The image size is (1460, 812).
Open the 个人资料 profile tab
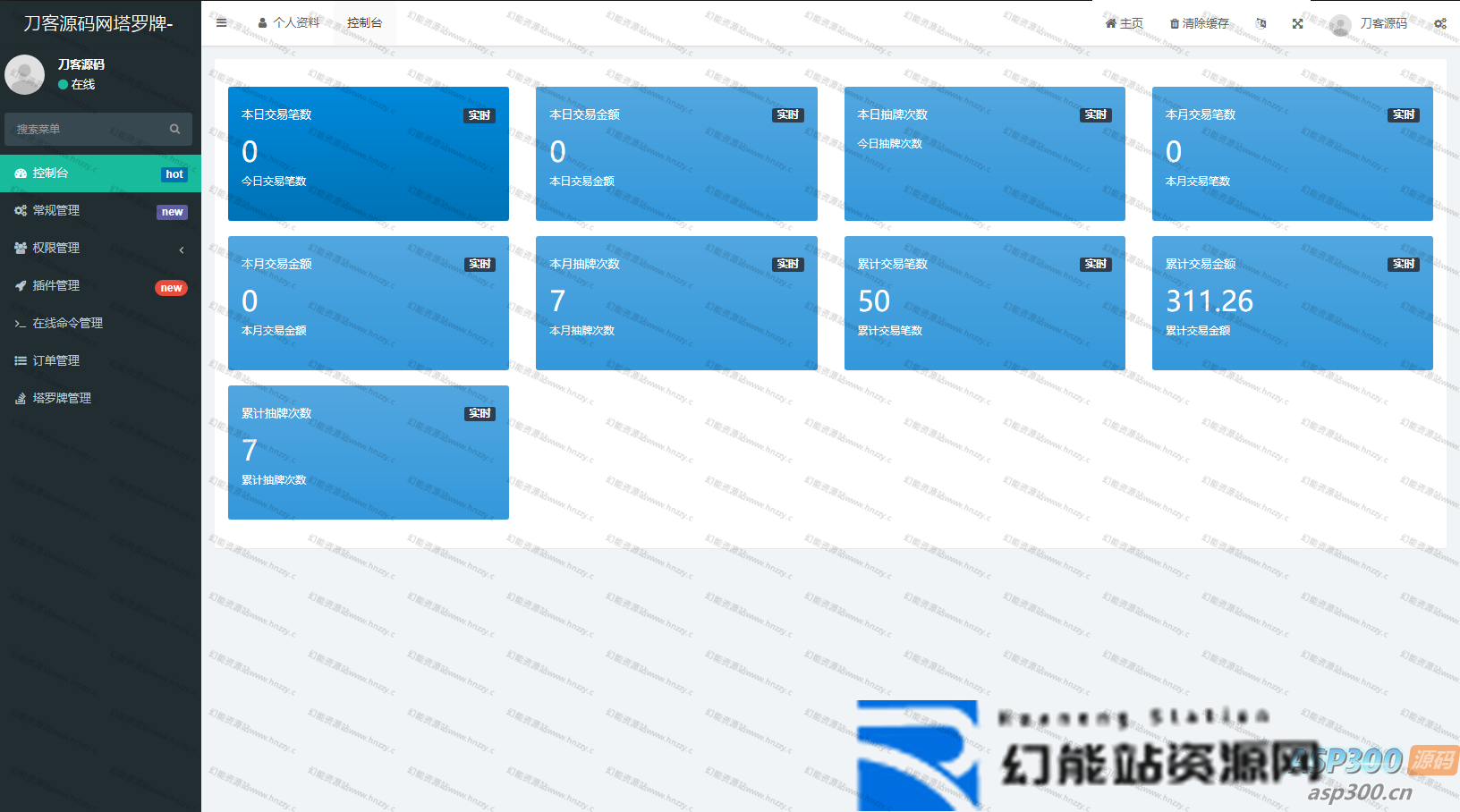point(289,23)
